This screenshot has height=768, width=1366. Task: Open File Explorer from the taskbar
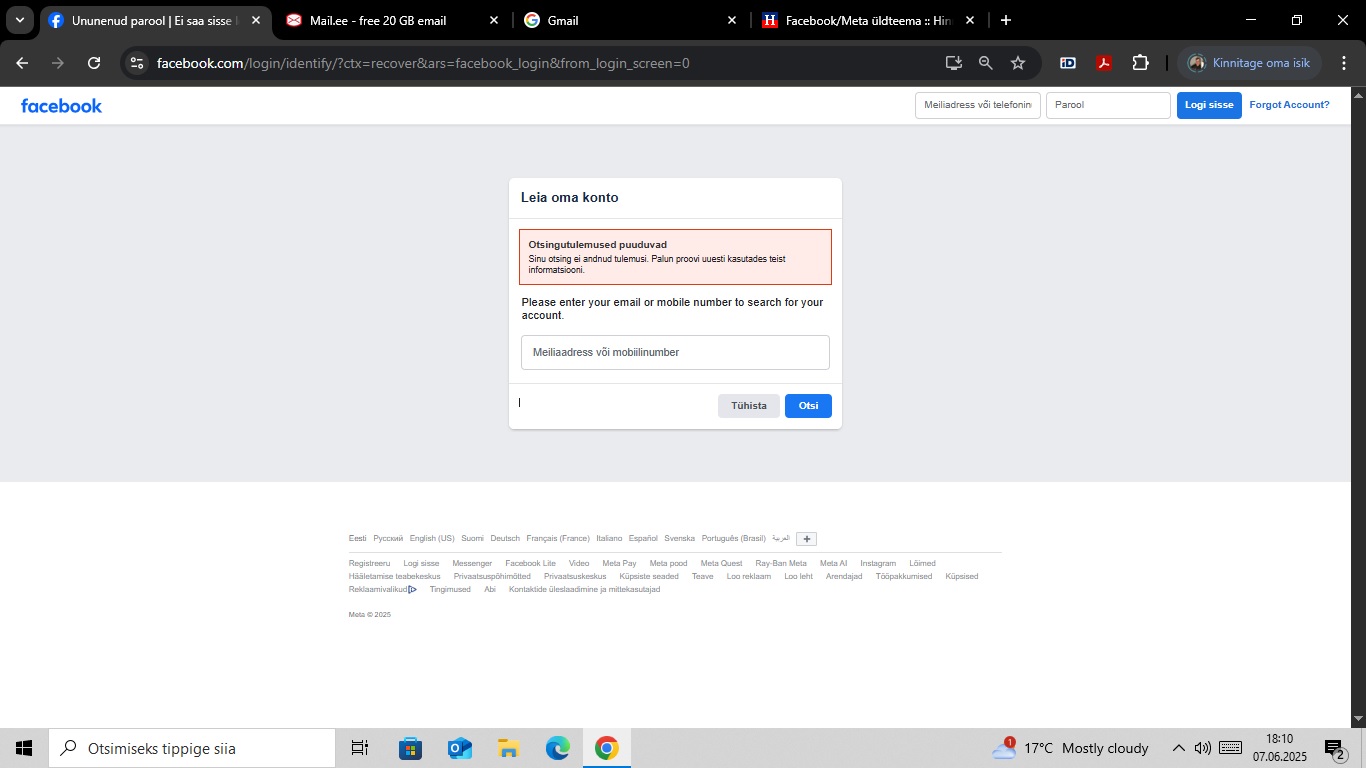click(x=508, y=748)
